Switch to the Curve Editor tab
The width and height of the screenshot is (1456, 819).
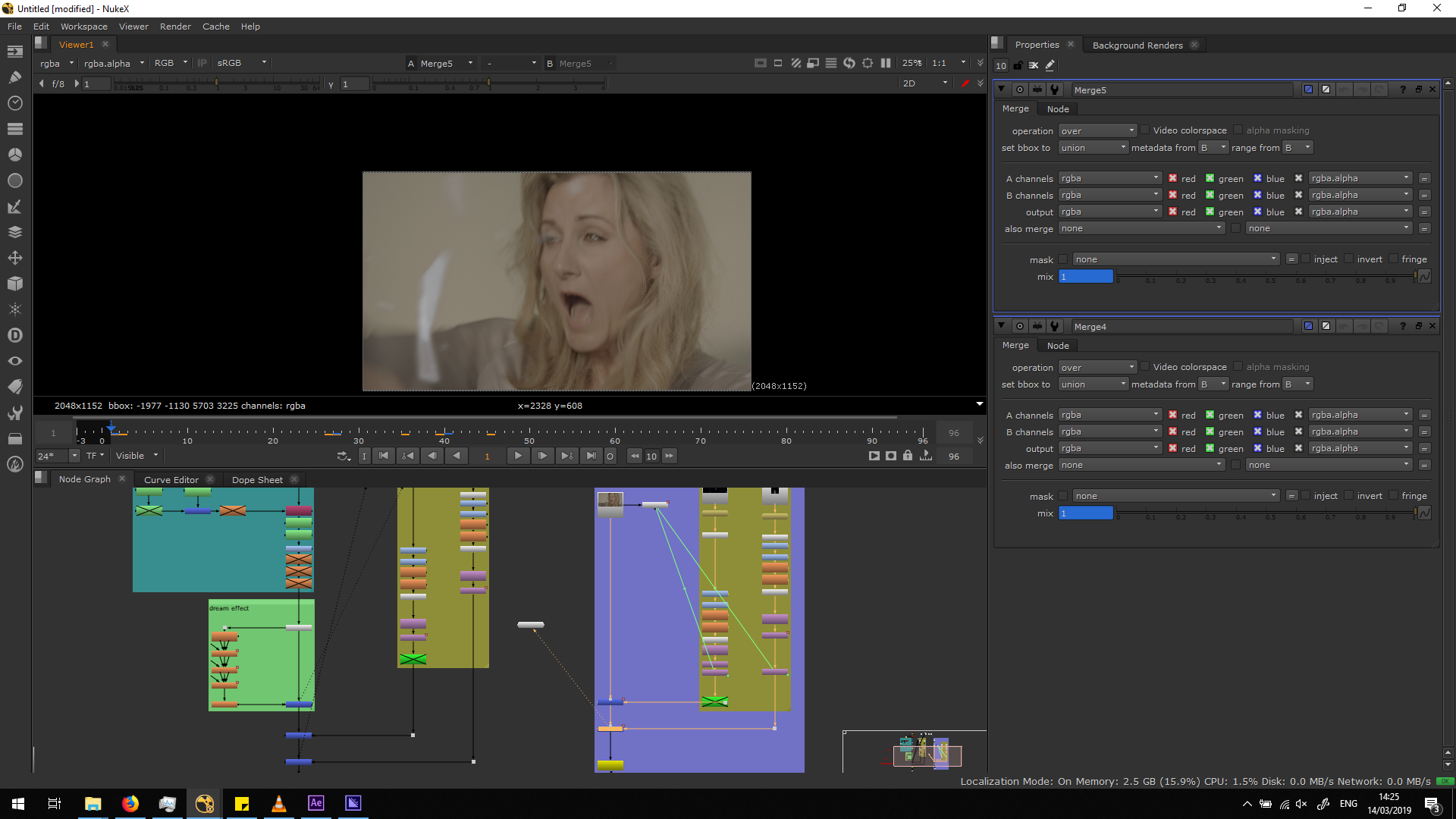171,480
